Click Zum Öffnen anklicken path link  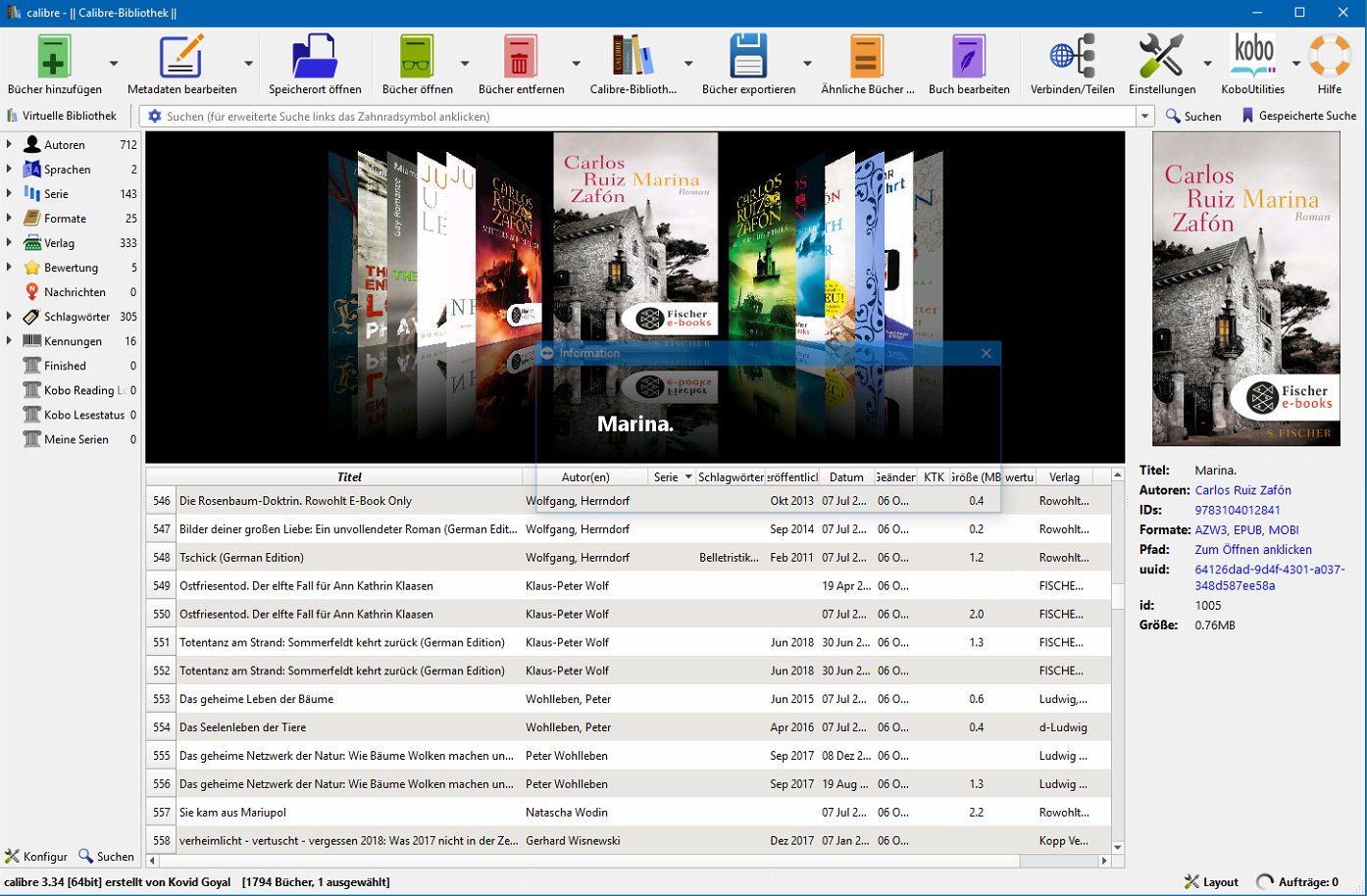click(x=1253, y=550)
